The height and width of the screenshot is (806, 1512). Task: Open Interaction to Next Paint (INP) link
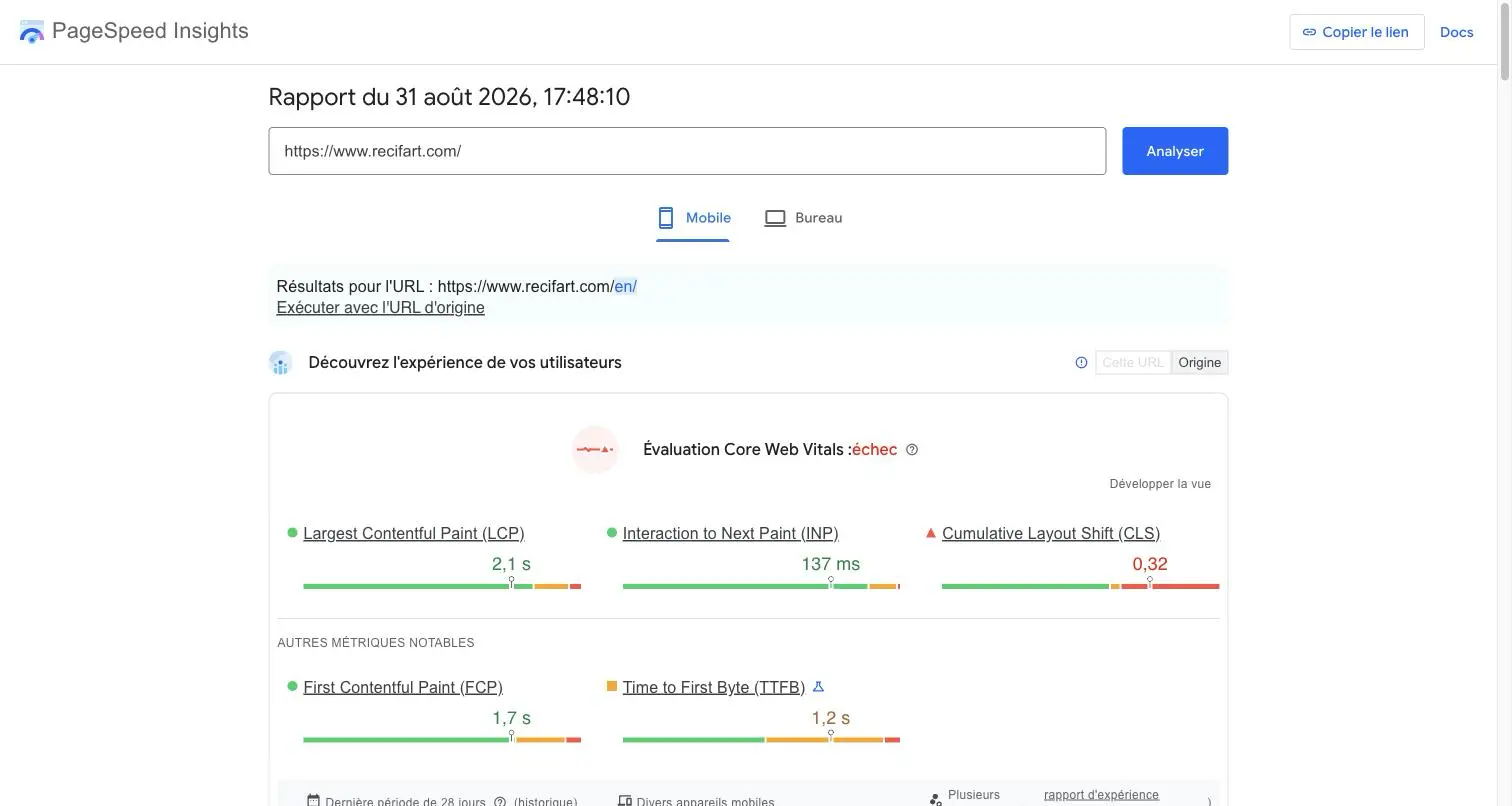coord(730,534)
